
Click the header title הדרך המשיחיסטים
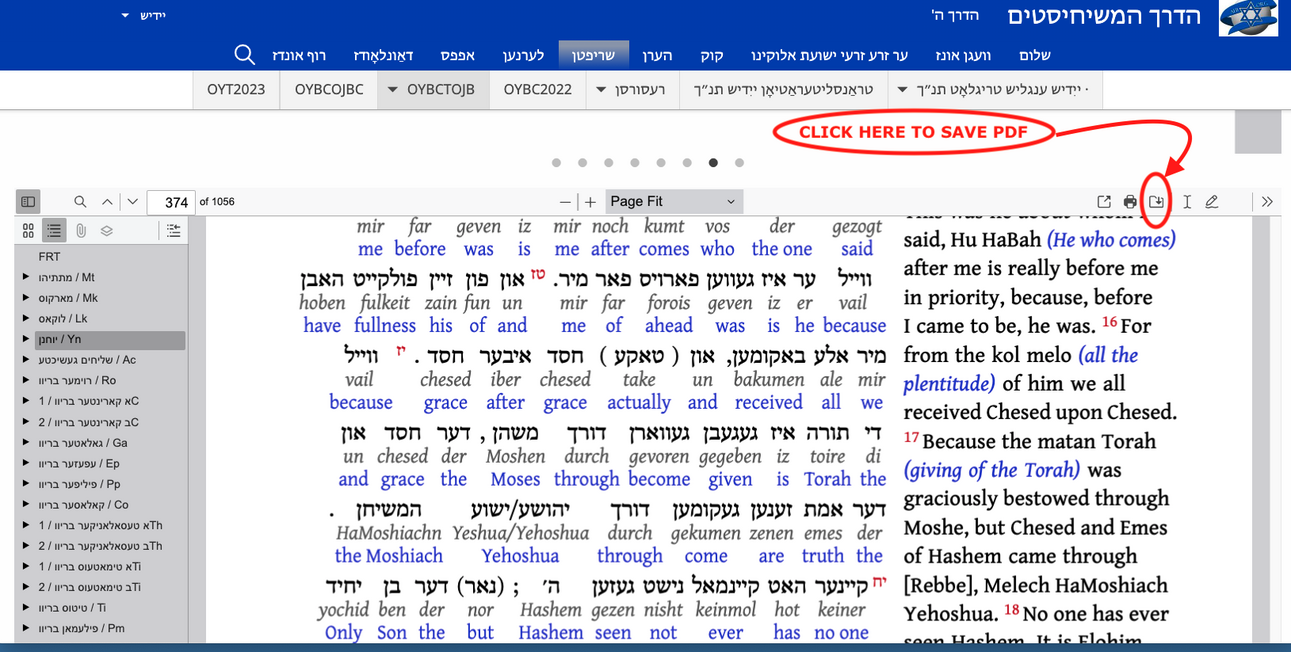(1103, 16)
